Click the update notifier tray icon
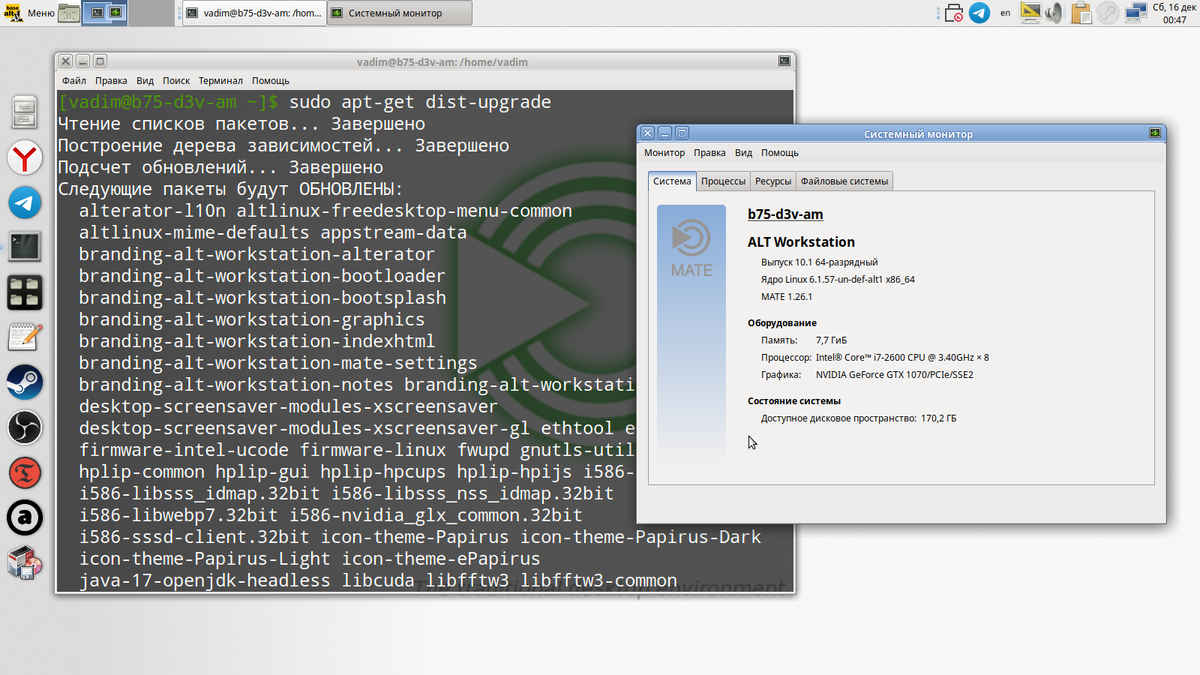This screenshot has height=675, width=1200. pyautogui.click(x=954, y=13)
